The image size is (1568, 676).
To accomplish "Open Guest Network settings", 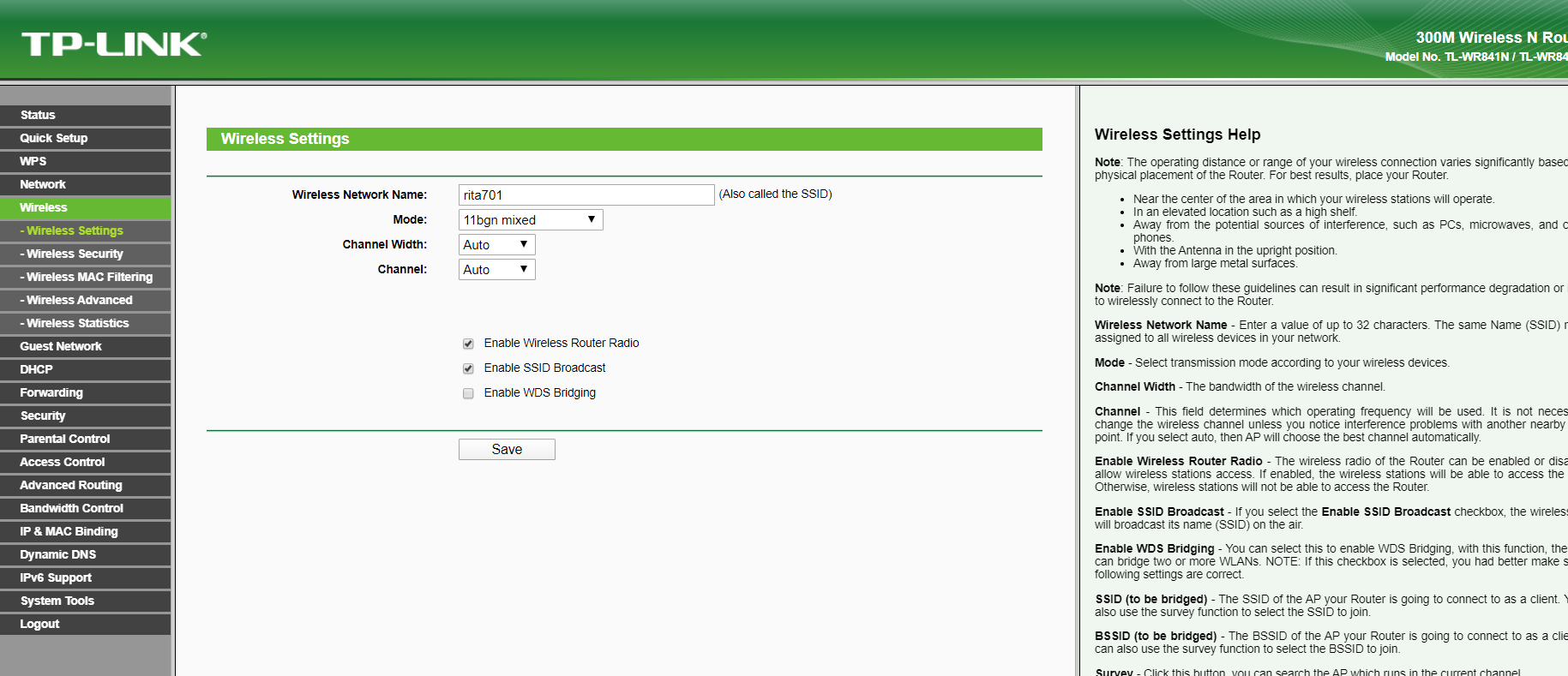I will 86,346.
